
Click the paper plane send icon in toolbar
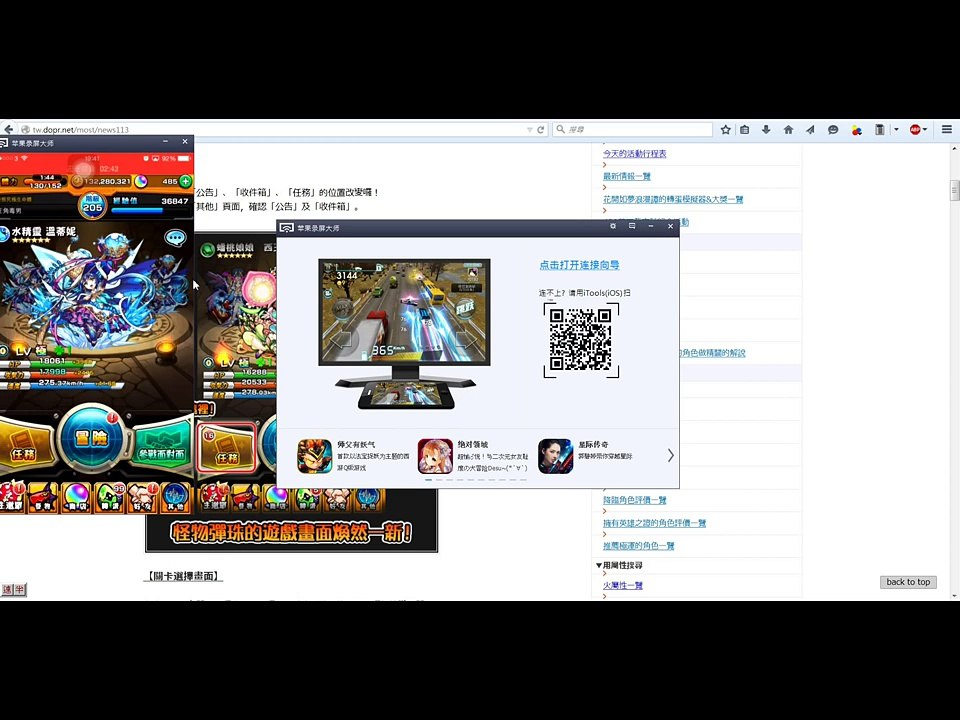[810, 129]
